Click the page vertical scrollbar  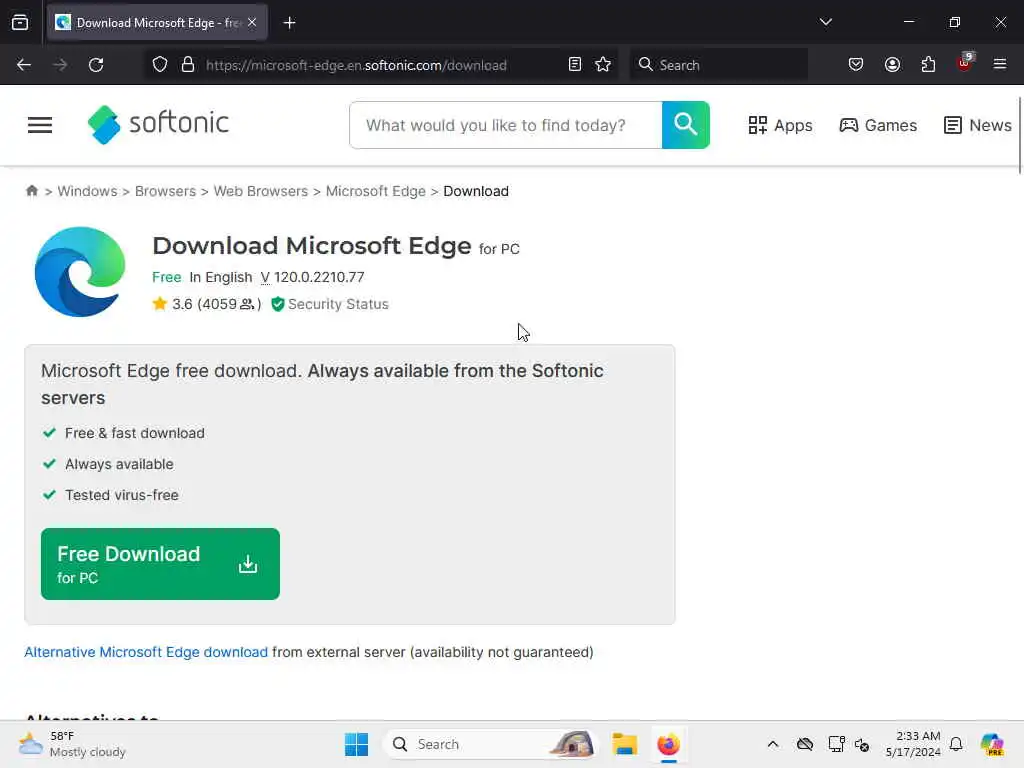pos(1019,135)
